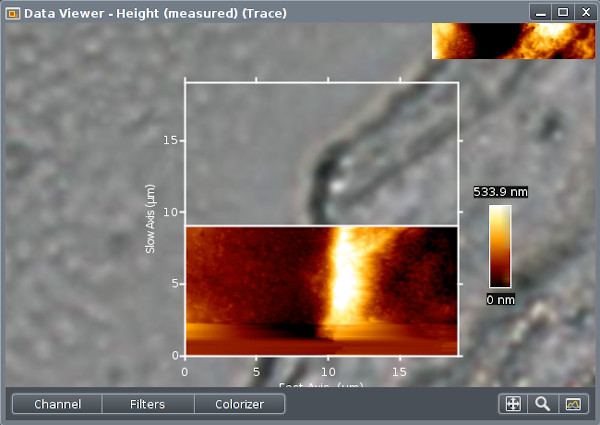Click the 0 nm scale minimum label
This screenshot has width=600, height=425.
coord(501,300)
